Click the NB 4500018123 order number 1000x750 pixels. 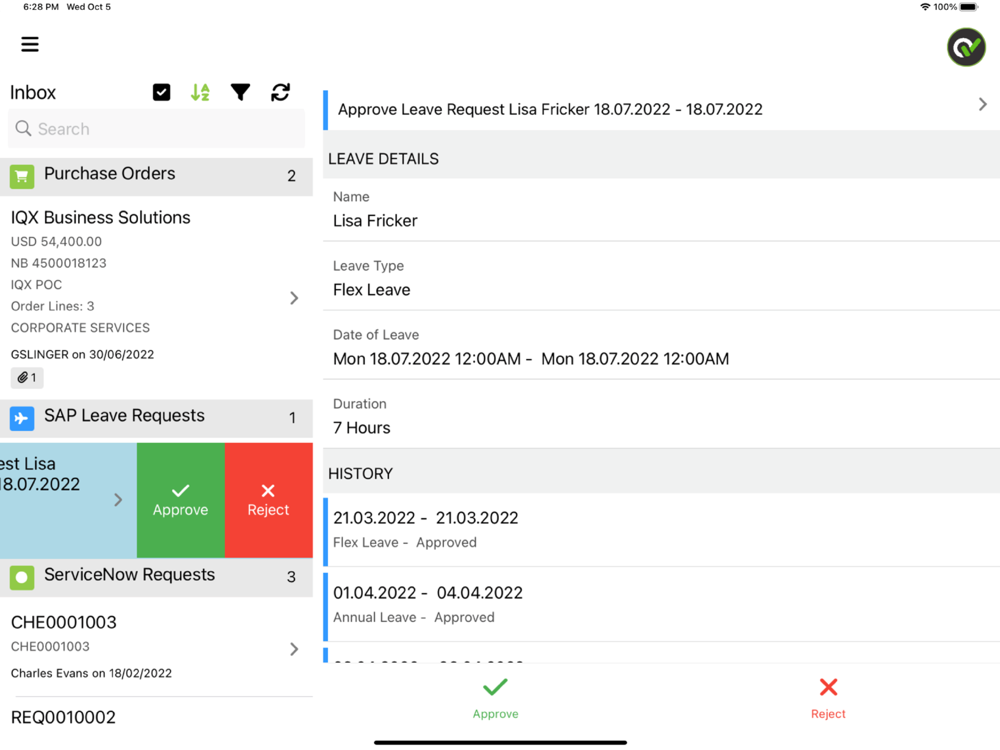[x=59, y=263]
